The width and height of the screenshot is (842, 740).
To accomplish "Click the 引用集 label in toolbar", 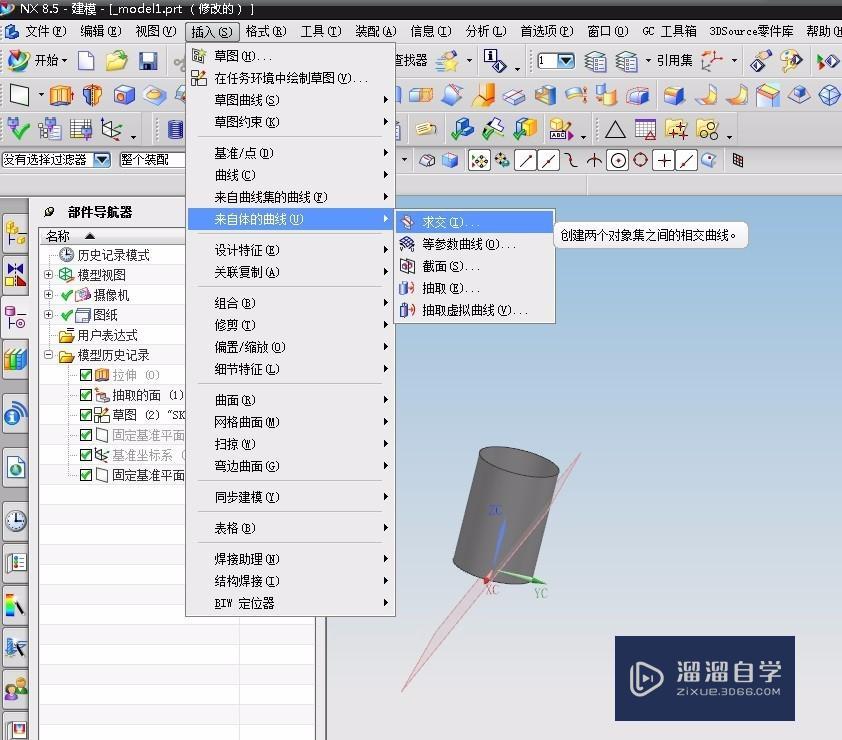I will pos(674,61).
